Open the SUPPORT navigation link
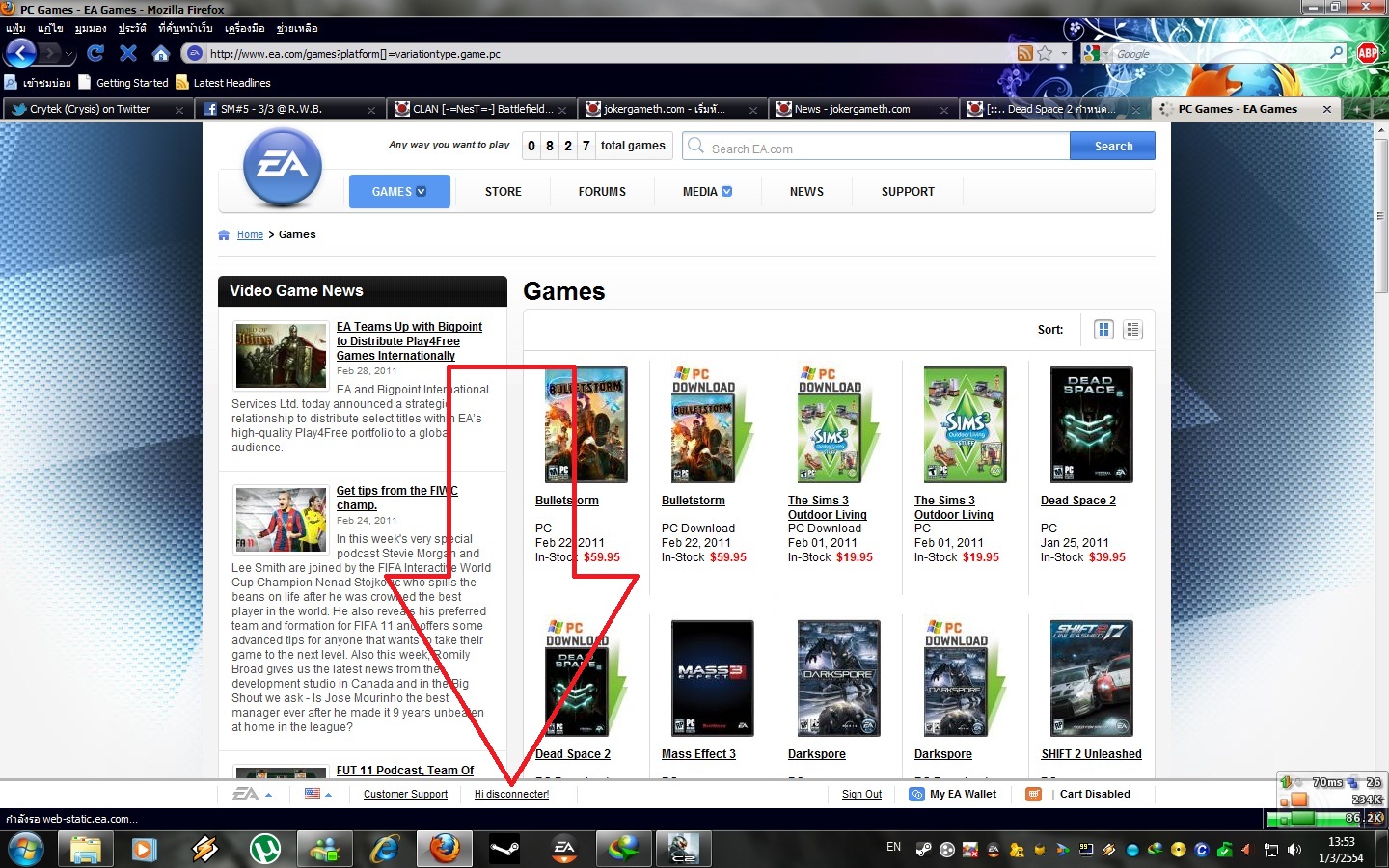This screenshot has height=868, width=1389. pos(908,192)
